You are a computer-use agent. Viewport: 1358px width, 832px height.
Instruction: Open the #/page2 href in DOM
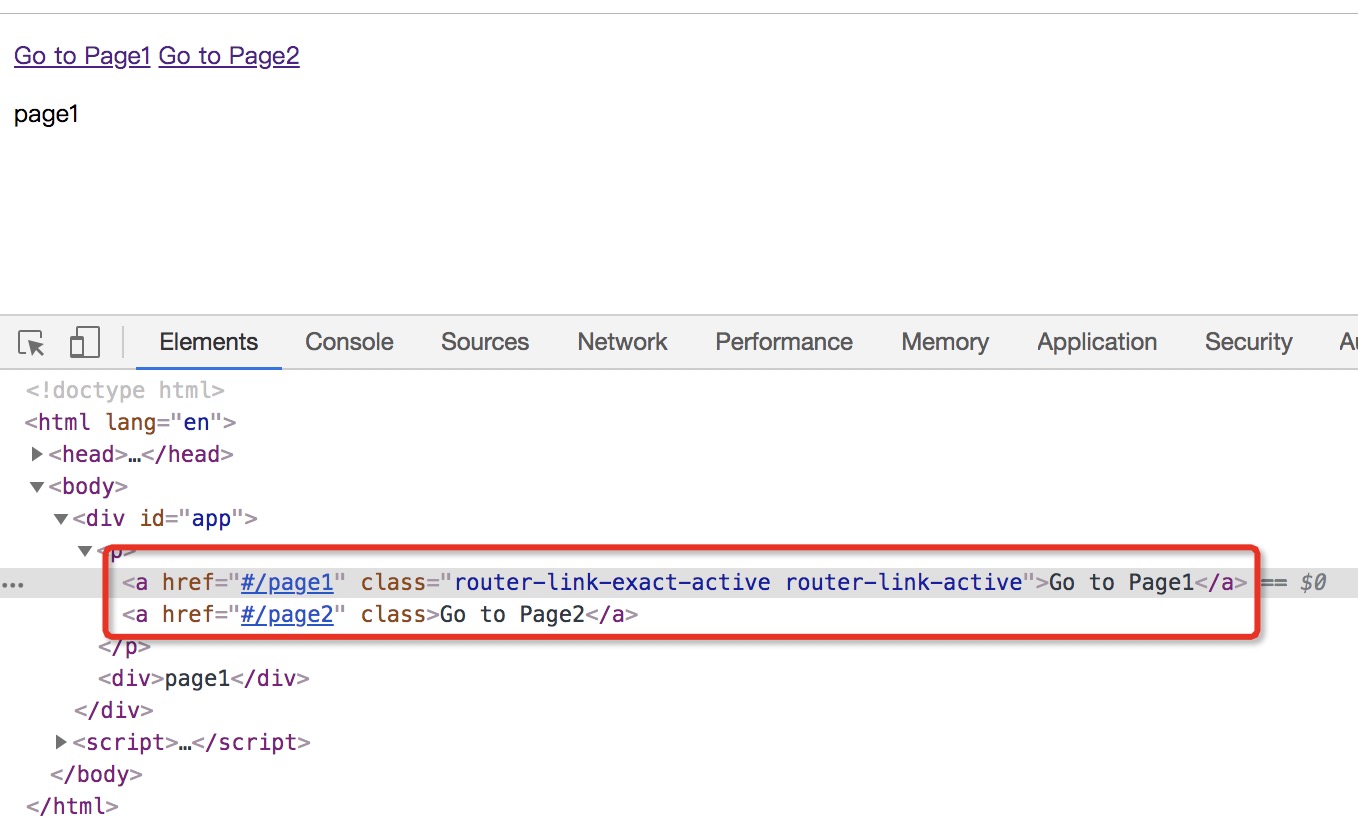pyautogui.click(x=287, y=614)
